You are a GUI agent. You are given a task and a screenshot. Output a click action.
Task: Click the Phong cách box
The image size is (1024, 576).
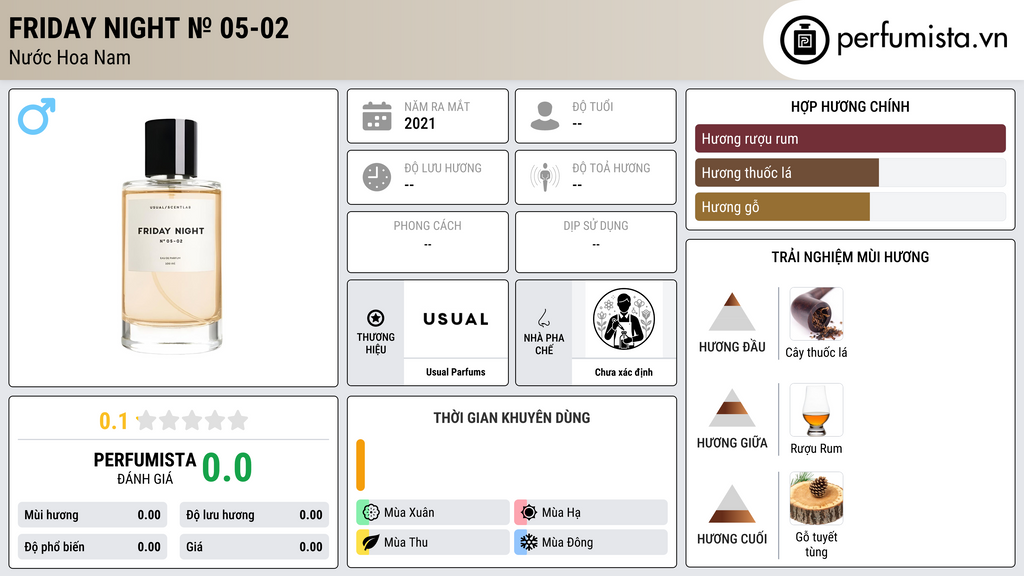(428, 242)
